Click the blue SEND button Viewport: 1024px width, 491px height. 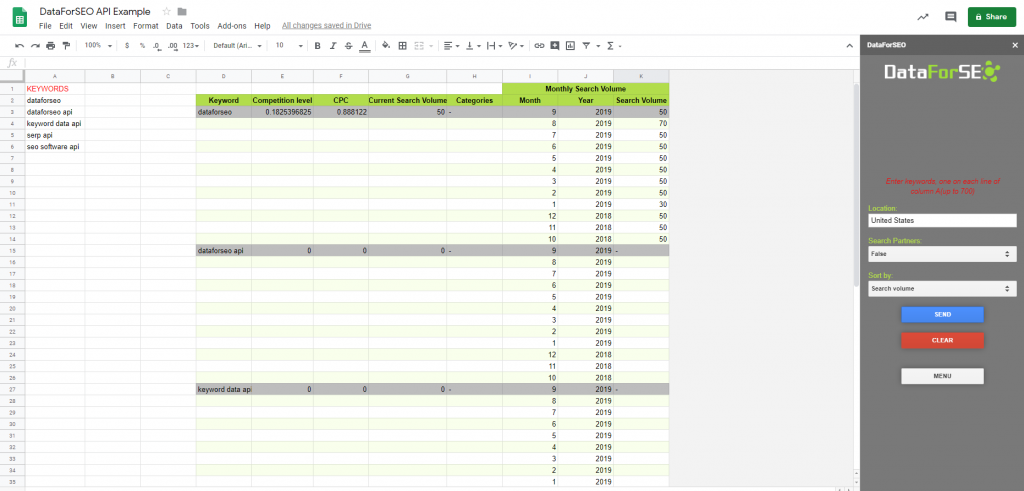[x=942, y=315]
